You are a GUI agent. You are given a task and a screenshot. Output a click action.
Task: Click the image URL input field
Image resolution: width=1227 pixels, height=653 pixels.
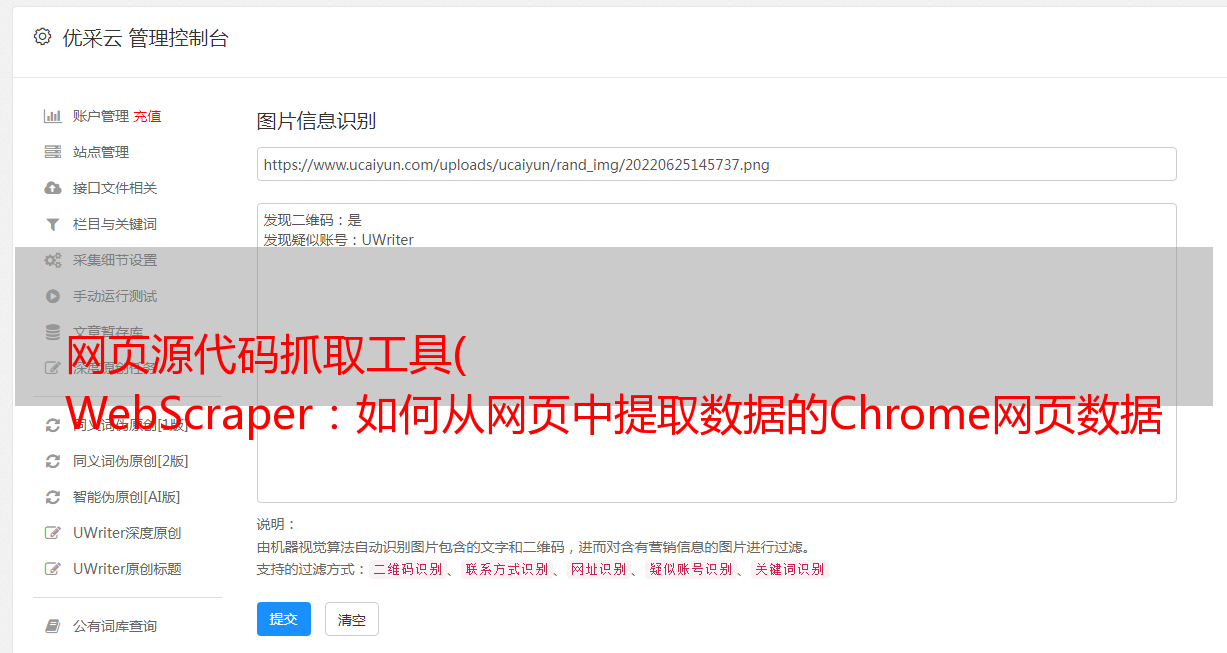click(716, 164)
